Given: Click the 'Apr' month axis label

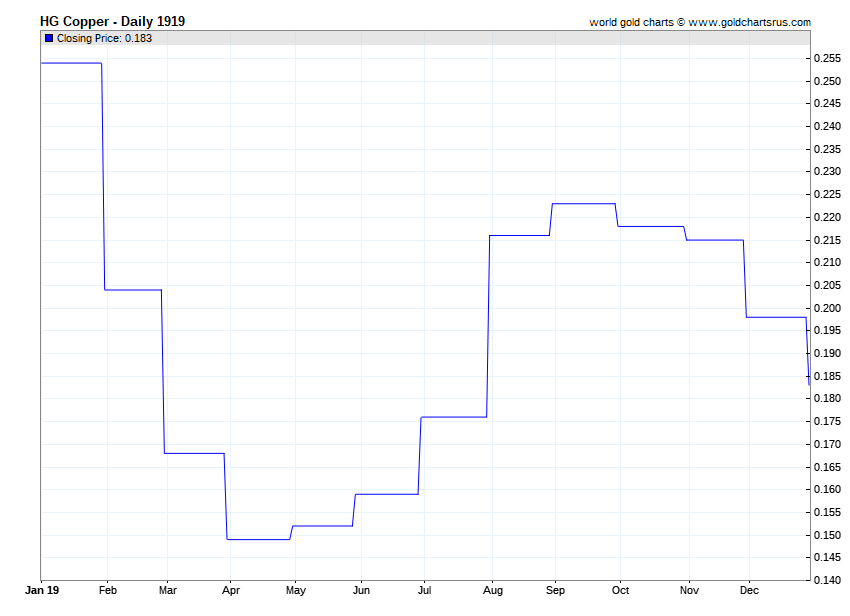Looking at the screenshot, I should [x=231, y=590].
